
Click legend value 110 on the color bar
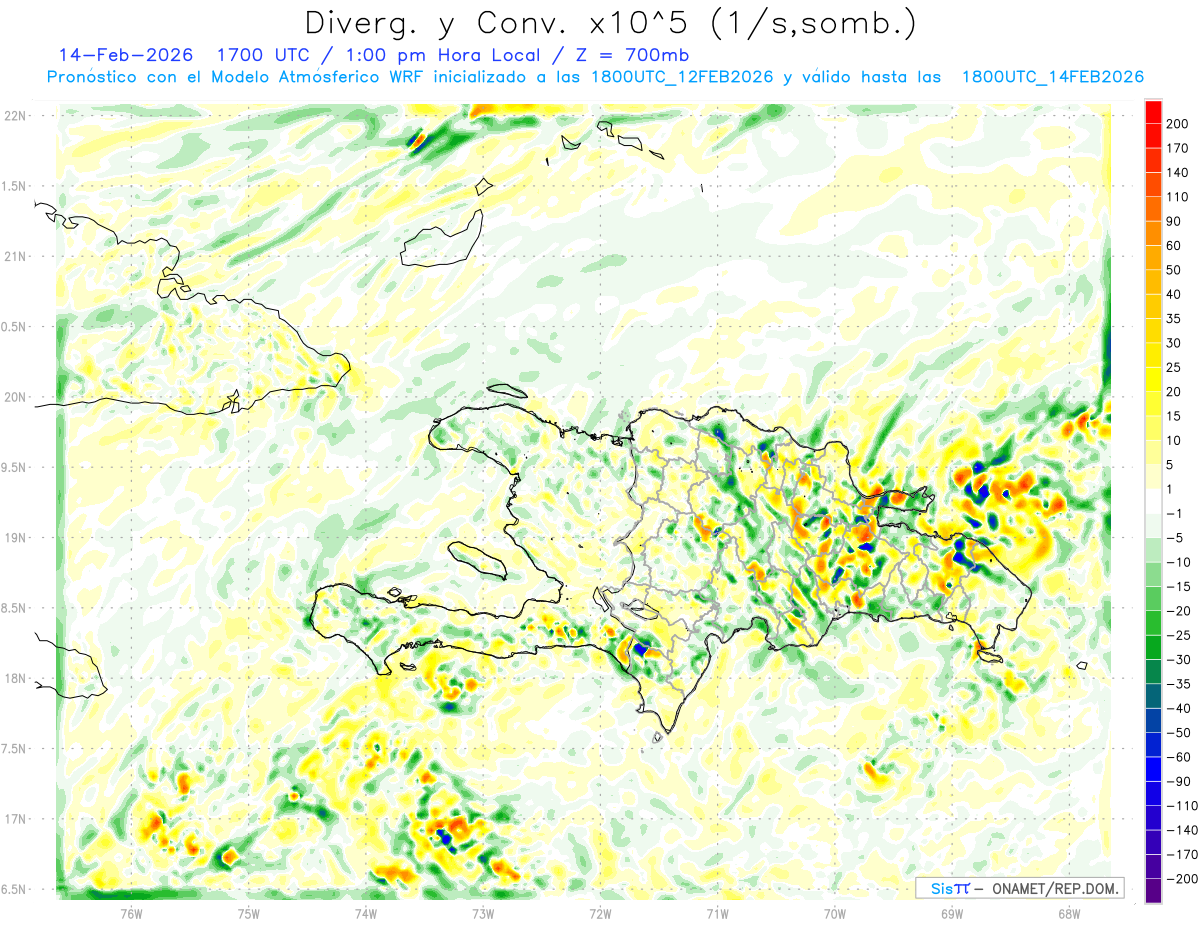[1177, 197]
